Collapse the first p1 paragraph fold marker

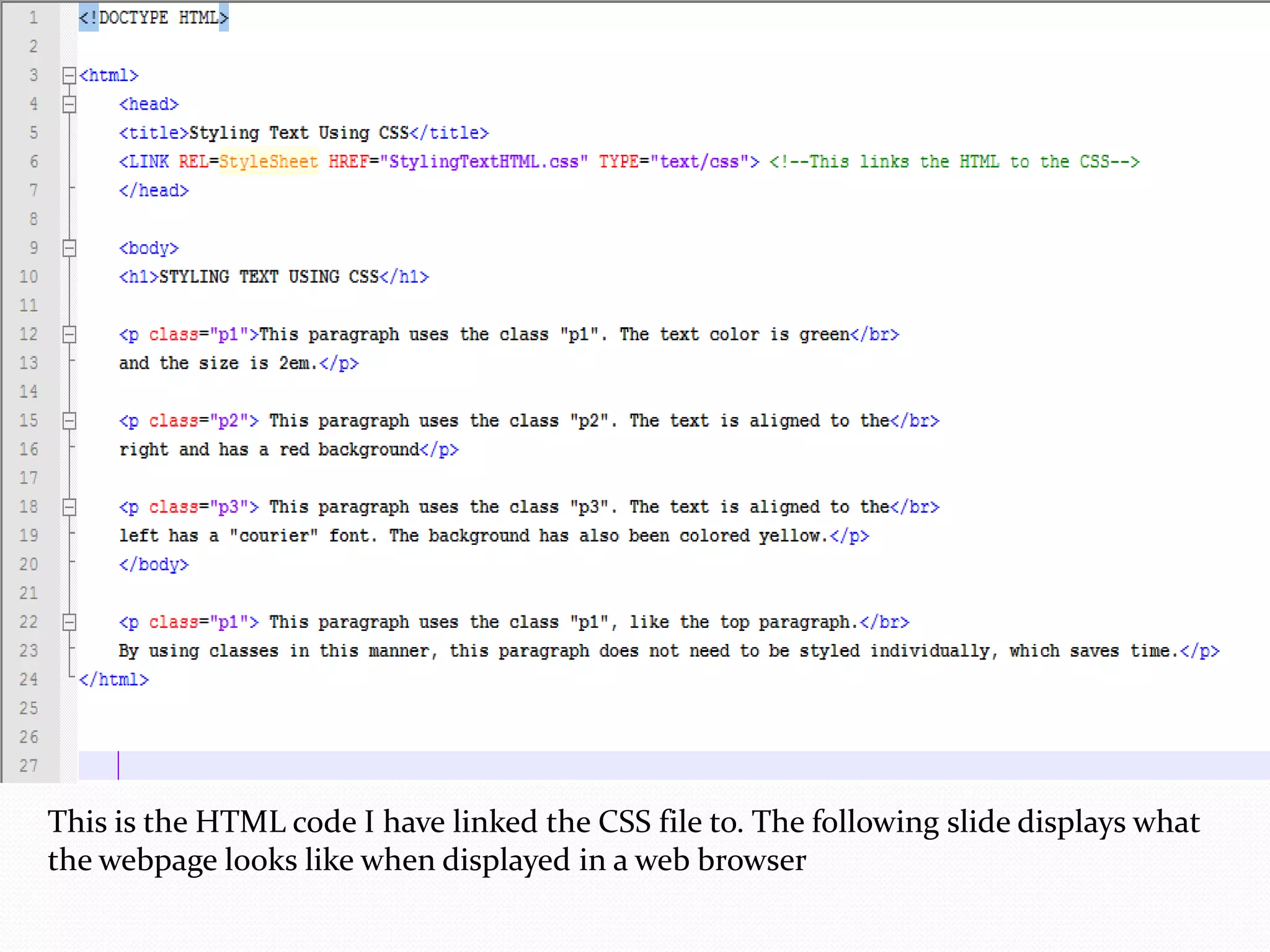69,335
